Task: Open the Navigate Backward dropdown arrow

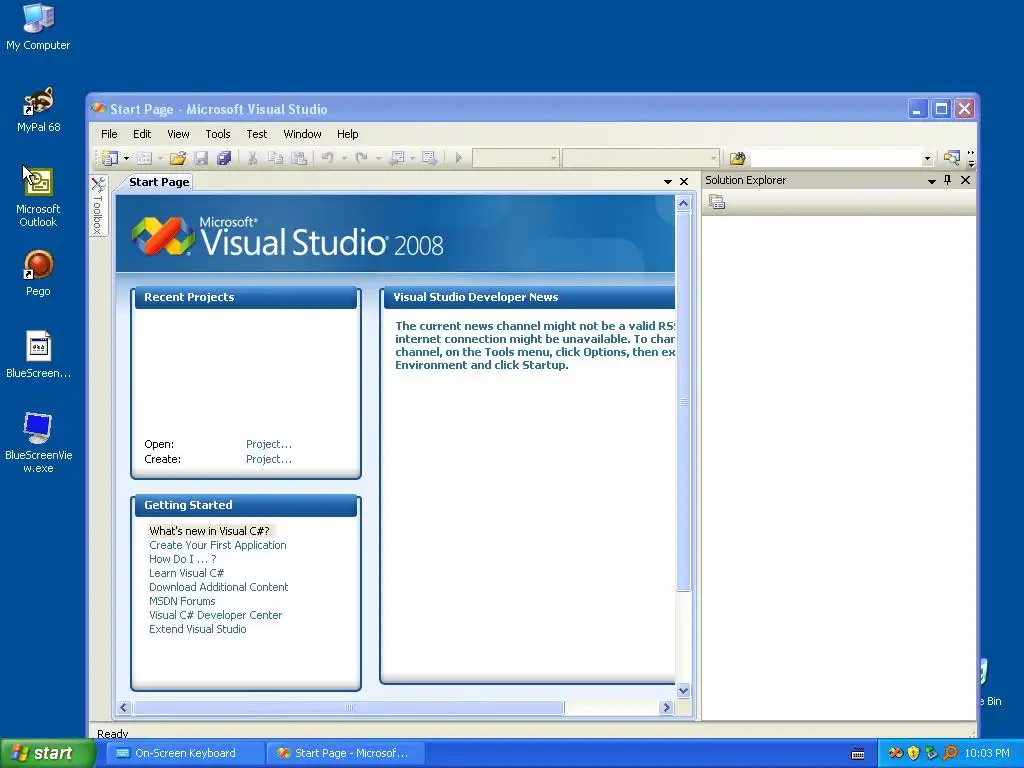Action: point(412,158)
